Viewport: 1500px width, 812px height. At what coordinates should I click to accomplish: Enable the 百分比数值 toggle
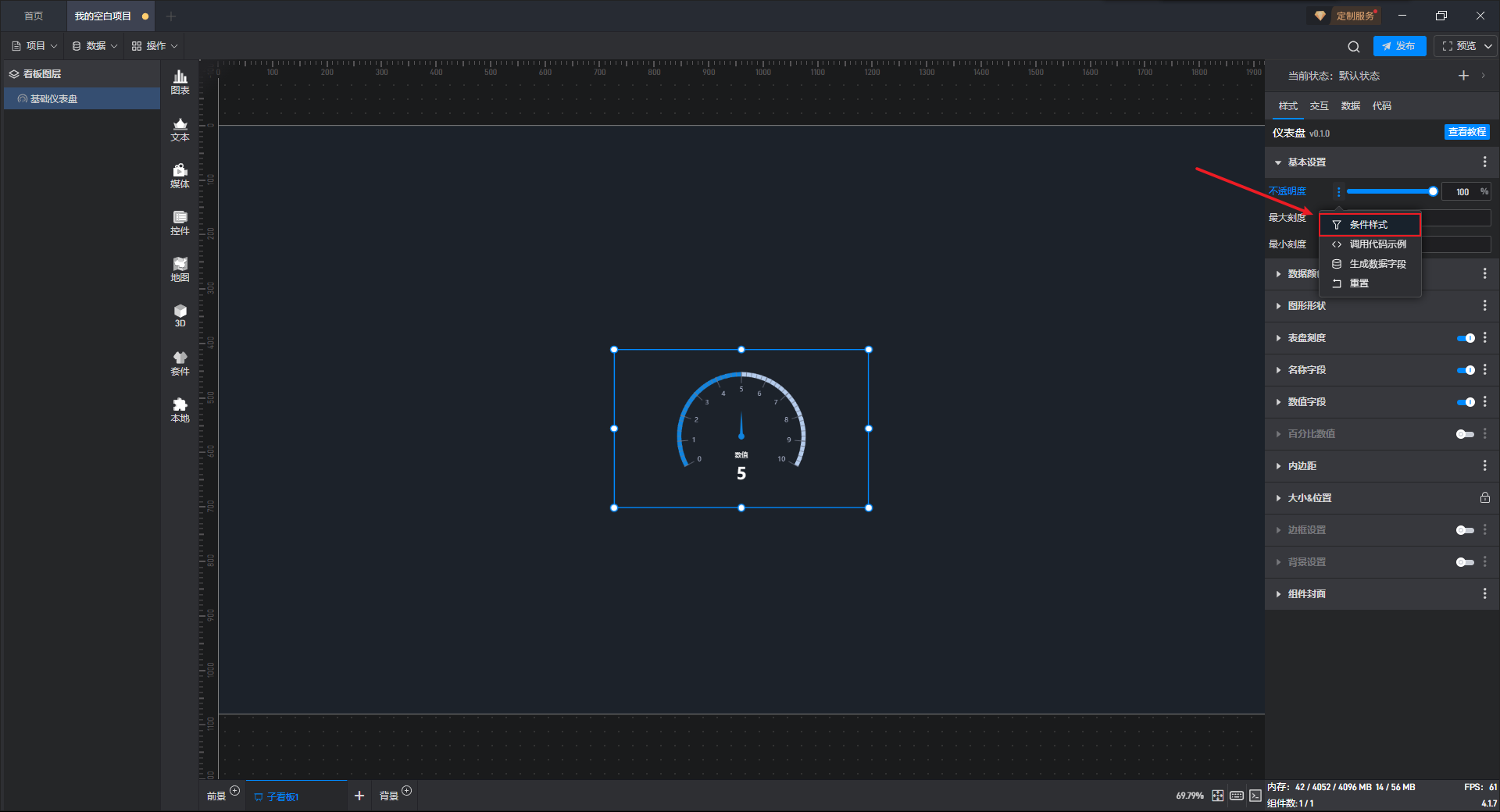point(1466,434)
